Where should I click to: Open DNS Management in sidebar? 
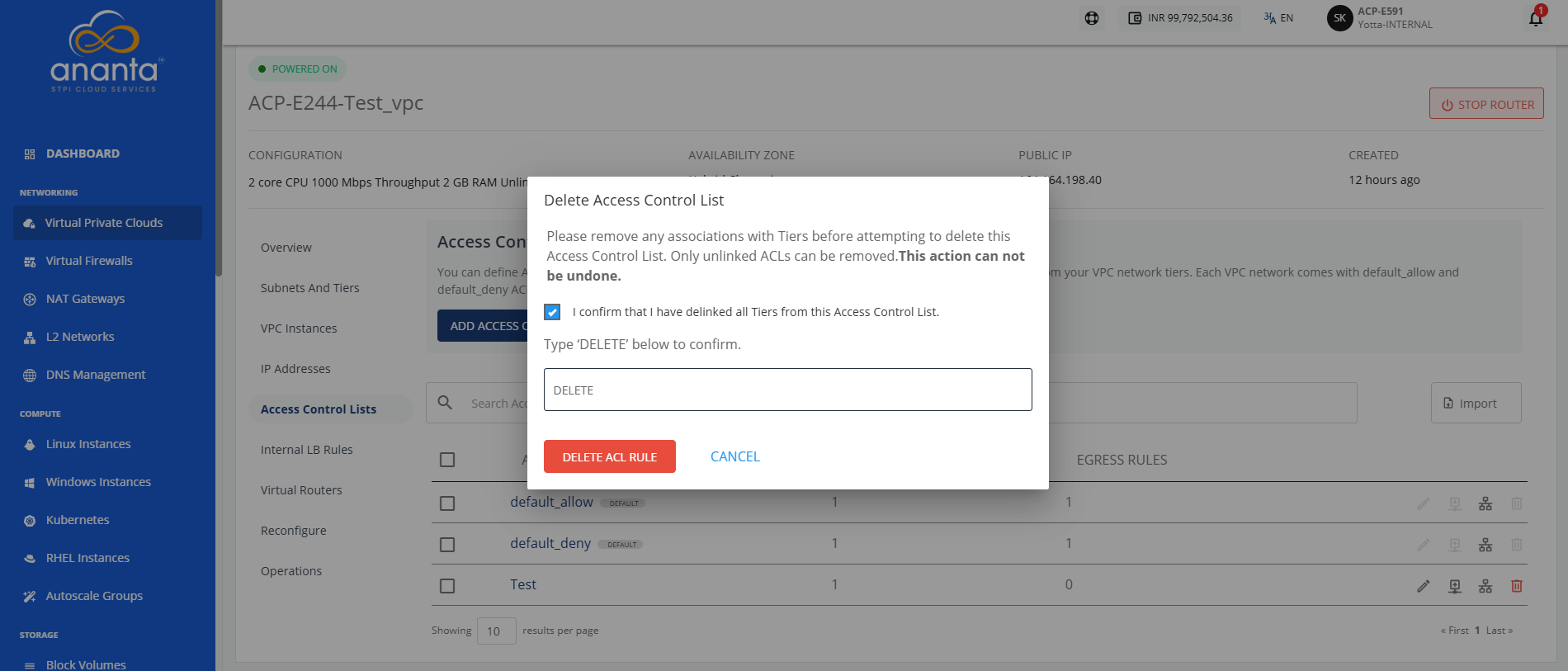pyautogui.click(x=96, y=375)
